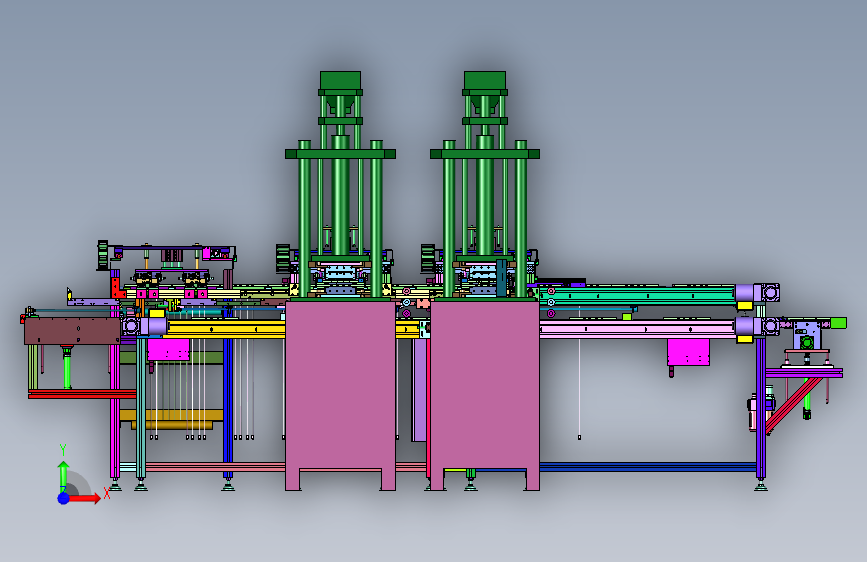Viewport: 867px width, 562px height.
Task: Select the magenta box under the pink rail
Action: tap(688, 352)
